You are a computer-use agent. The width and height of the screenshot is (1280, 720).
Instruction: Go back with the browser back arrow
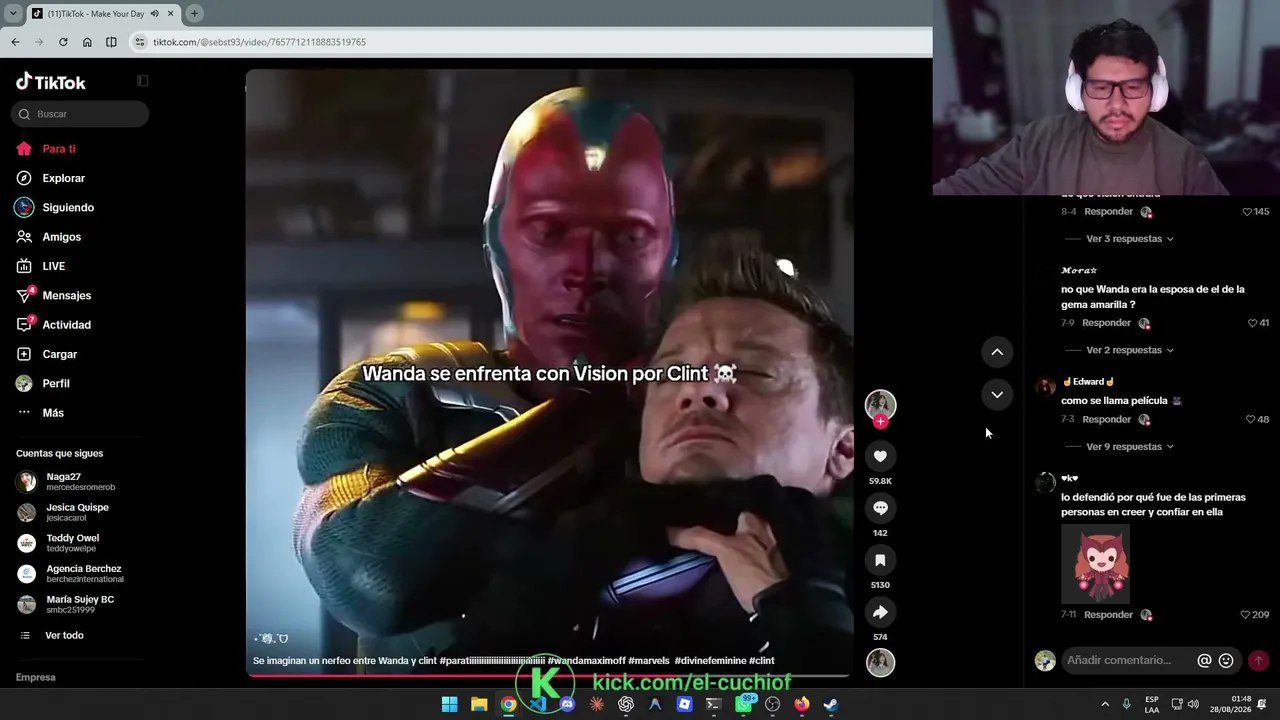pyautogui.click(x=15, y=42)
